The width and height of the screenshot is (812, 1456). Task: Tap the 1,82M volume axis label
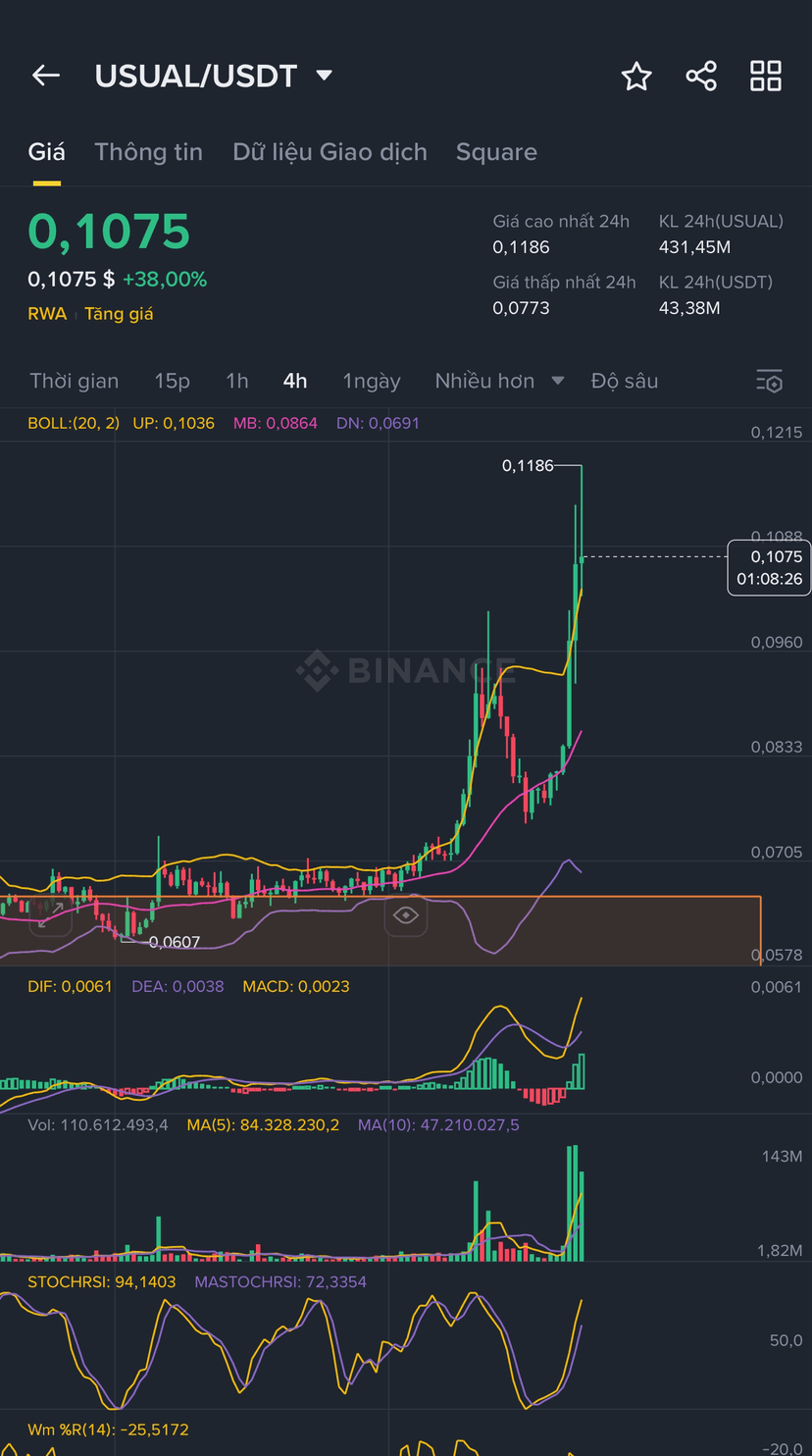779,1251
